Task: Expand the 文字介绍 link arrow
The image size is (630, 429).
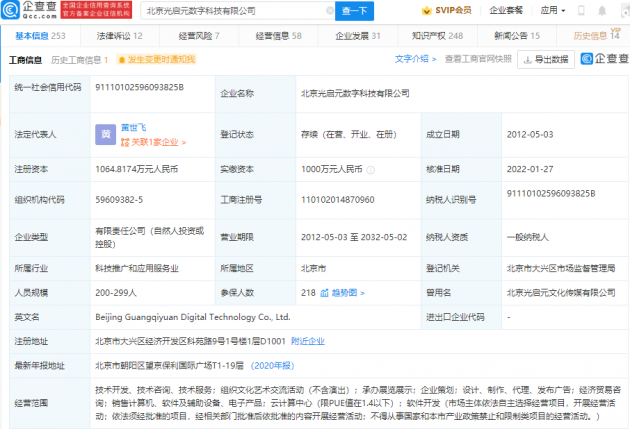Action: pyautogui.click(x=434, y=59)
